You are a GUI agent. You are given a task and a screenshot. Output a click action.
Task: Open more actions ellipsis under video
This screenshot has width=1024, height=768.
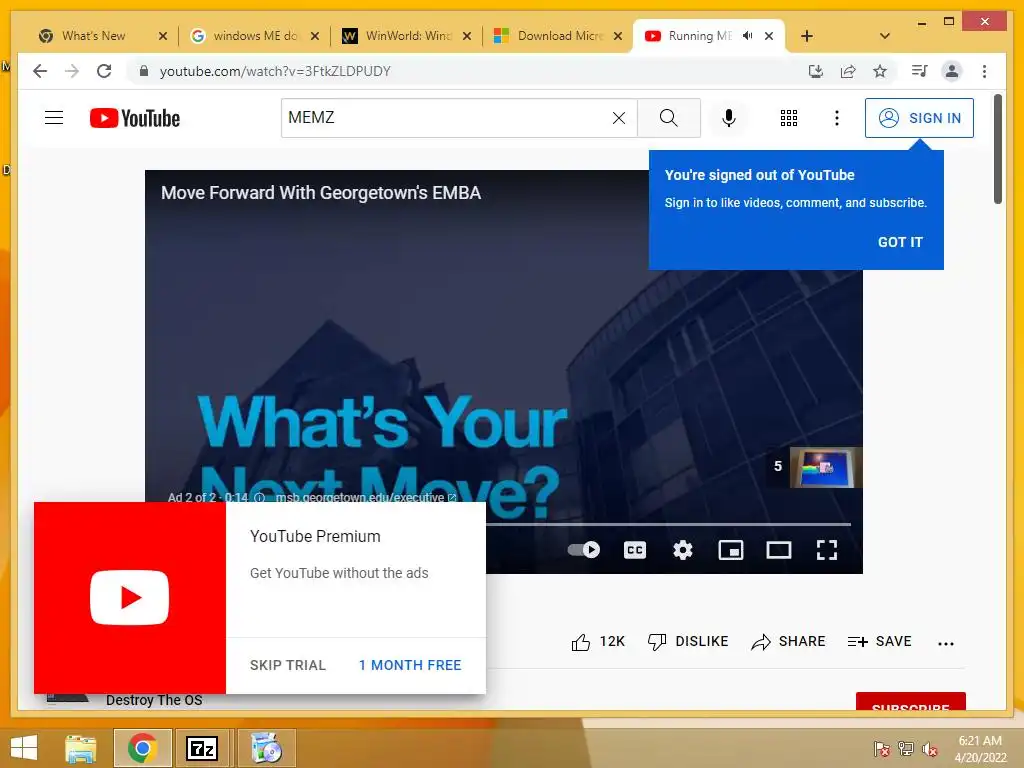946,643
